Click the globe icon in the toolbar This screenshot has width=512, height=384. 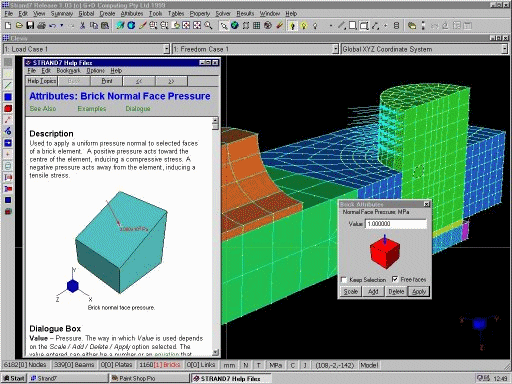coord(235,25)
